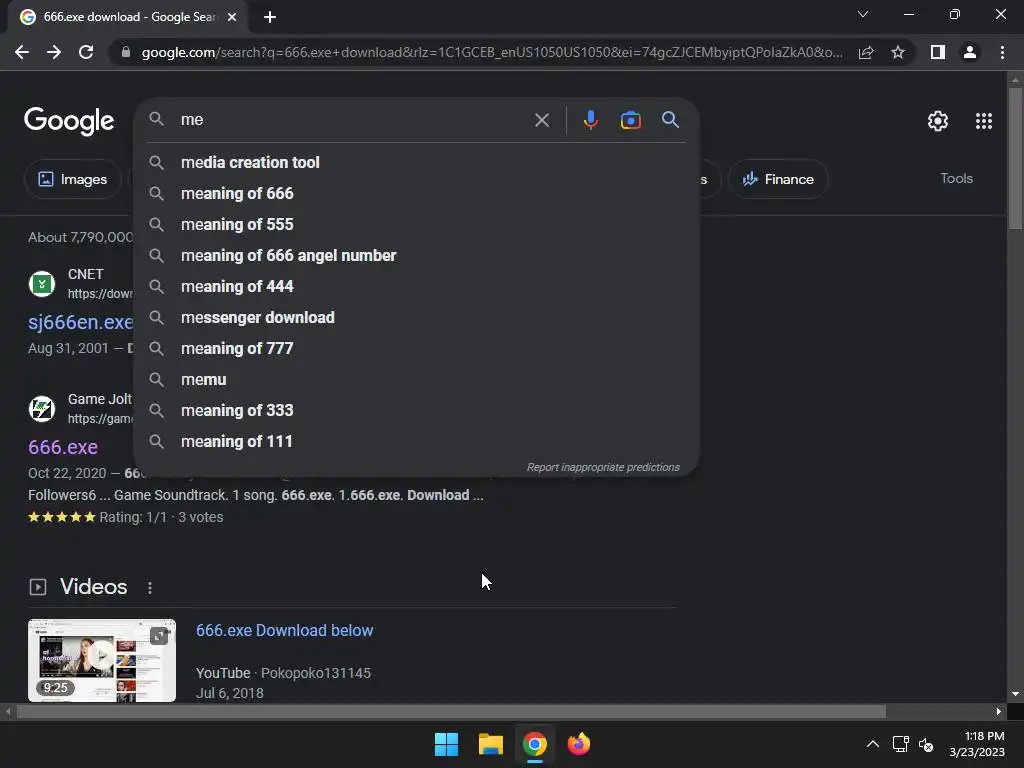Screen dimensions: 1024x768
Task: Open the Windows Start menu
Action: [x=447, y=744]
